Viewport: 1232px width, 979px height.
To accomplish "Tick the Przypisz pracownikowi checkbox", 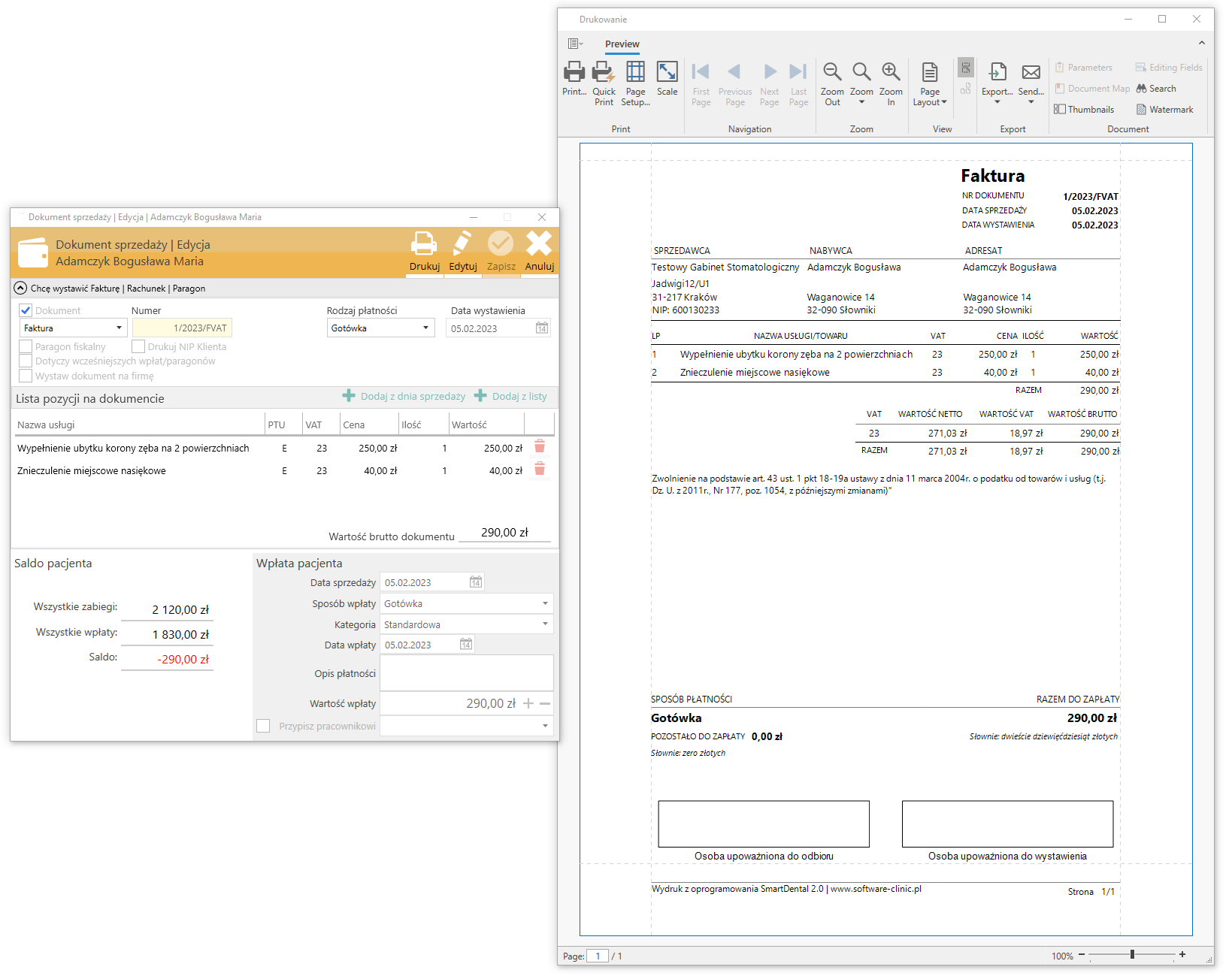I will point(263,726).
